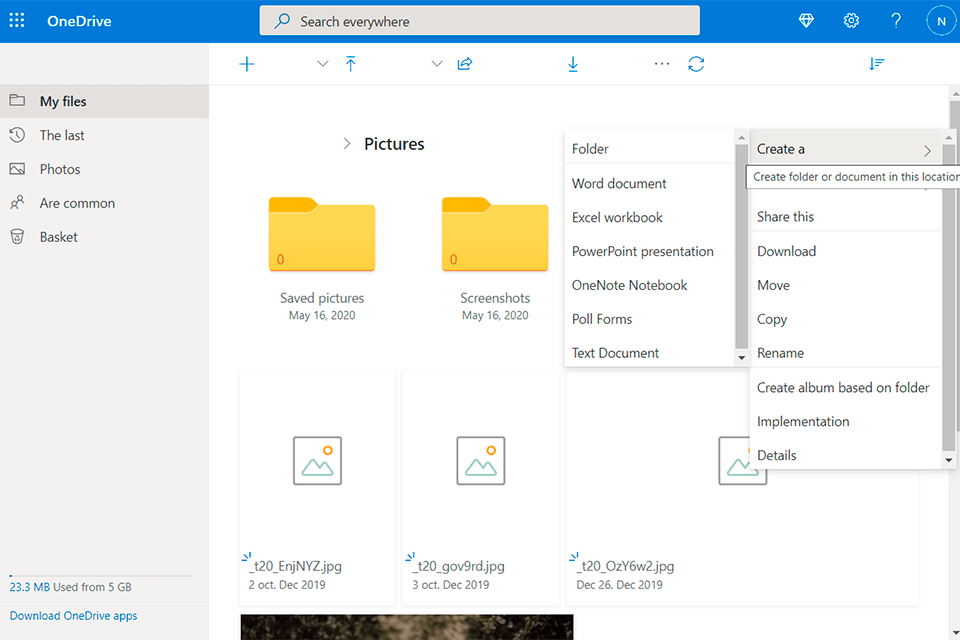The width and height of the screenshot is (960, 640).
Task: Click the Download OneDrive apps link
Action: [73, 616]
